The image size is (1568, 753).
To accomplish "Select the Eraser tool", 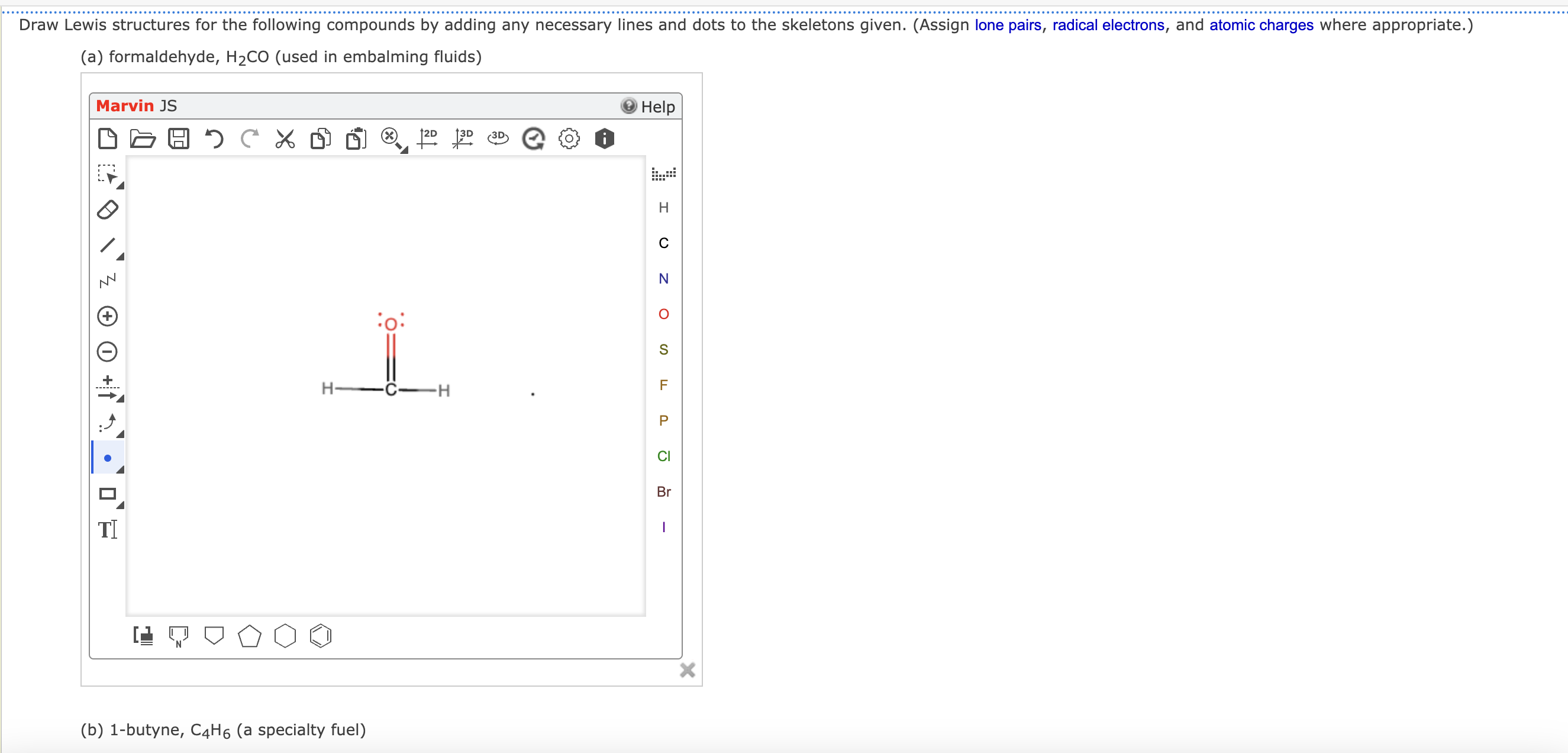I will pyautogui.click(x=107, y=210).
